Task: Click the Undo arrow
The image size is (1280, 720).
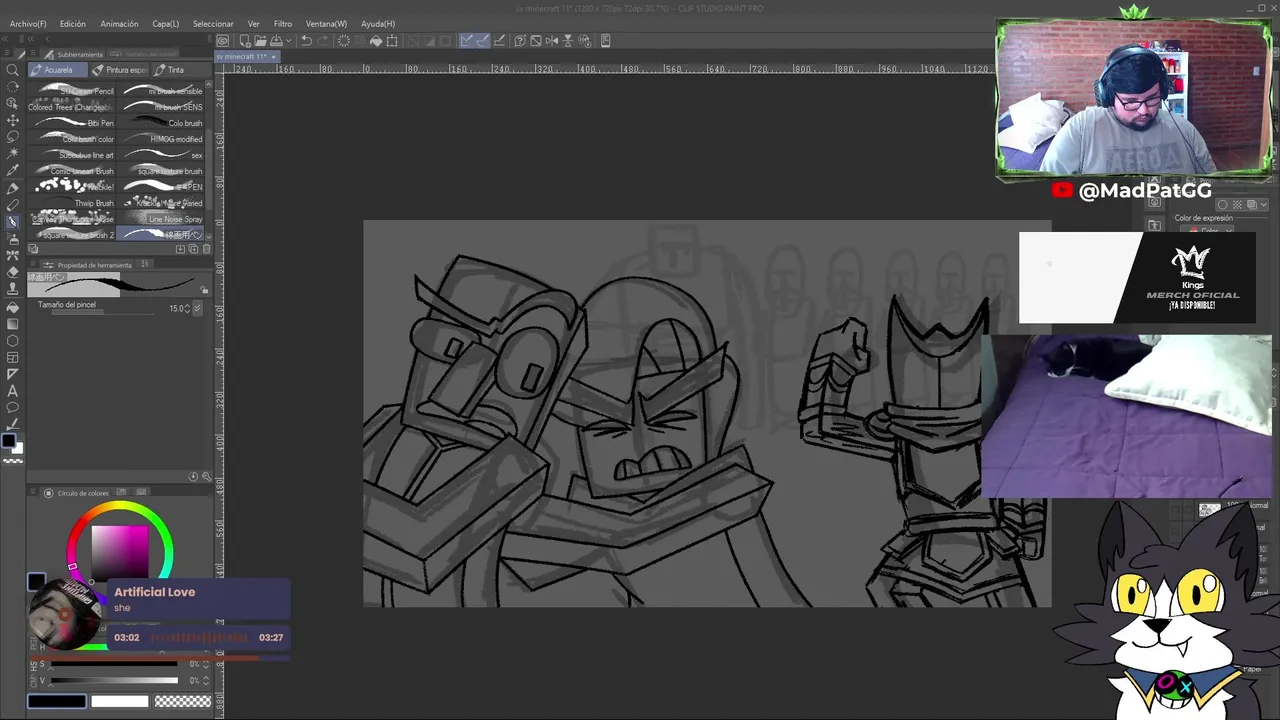Action: (307, 41)
